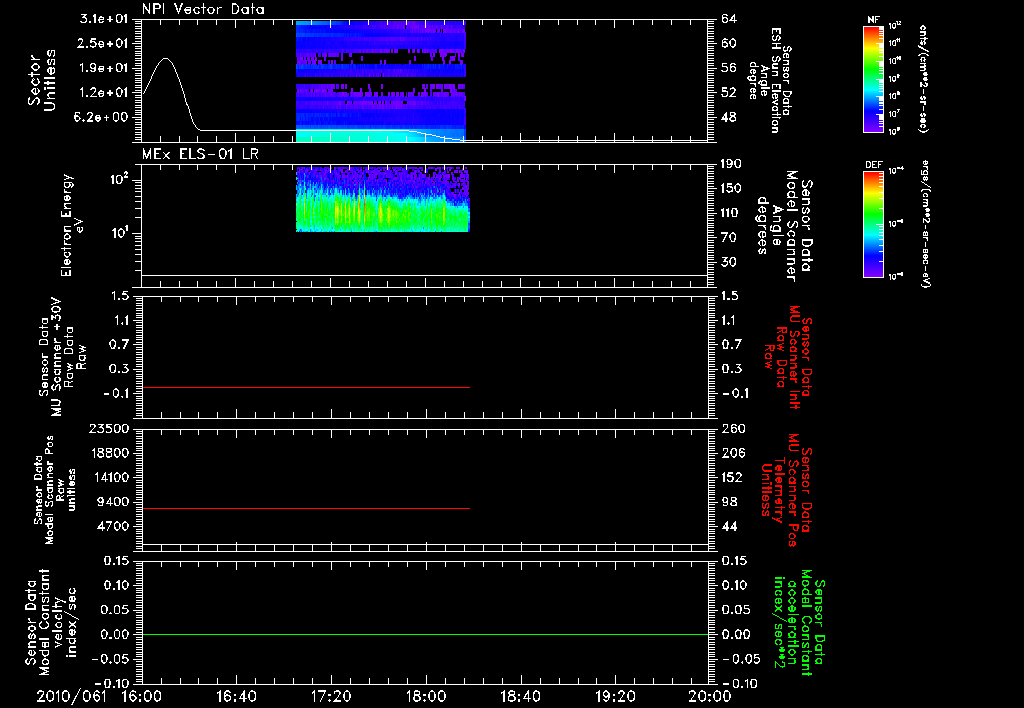Click the red 'MU Scanner Inh' axis title
Viewport: 1024px width, 708px height.
[787, 357]
